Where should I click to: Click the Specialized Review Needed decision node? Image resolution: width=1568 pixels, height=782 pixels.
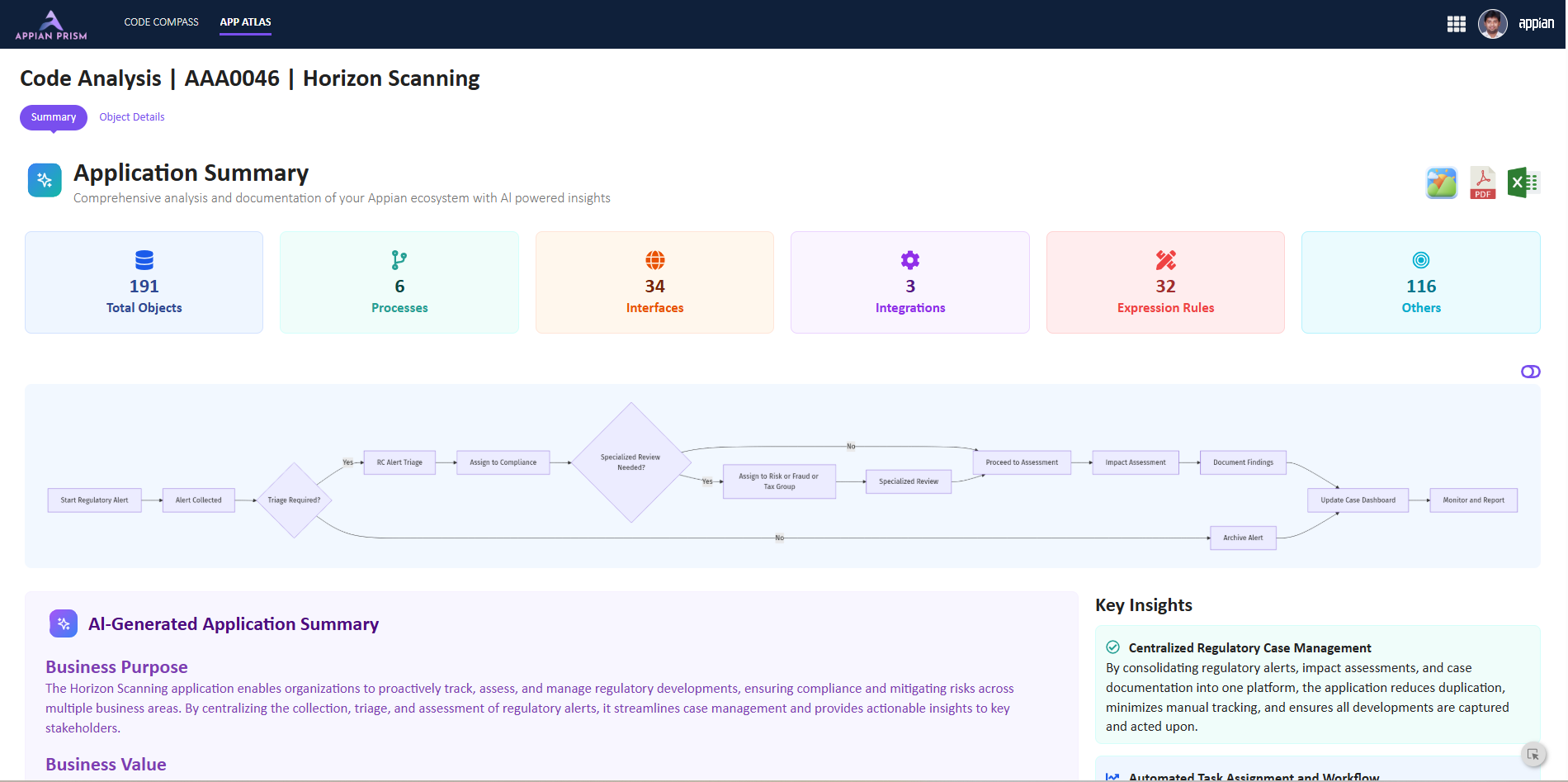pyautogui.click(x=631, y=462)
